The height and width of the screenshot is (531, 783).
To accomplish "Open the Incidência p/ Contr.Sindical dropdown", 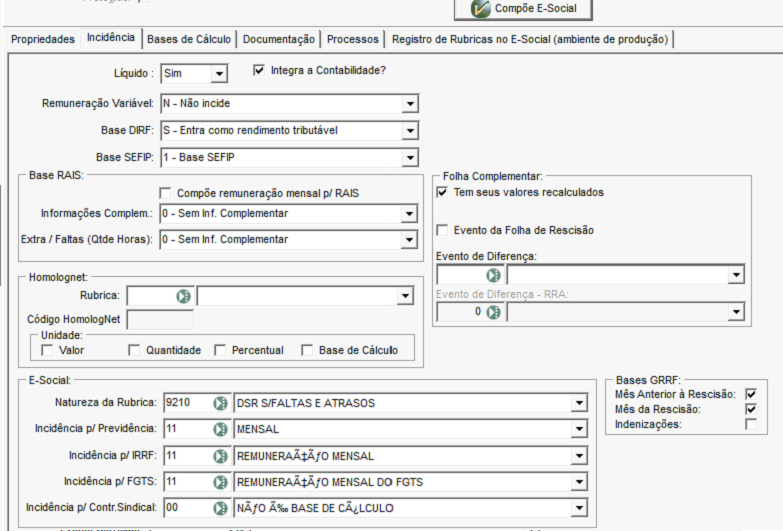I will (x=579, y=508).
